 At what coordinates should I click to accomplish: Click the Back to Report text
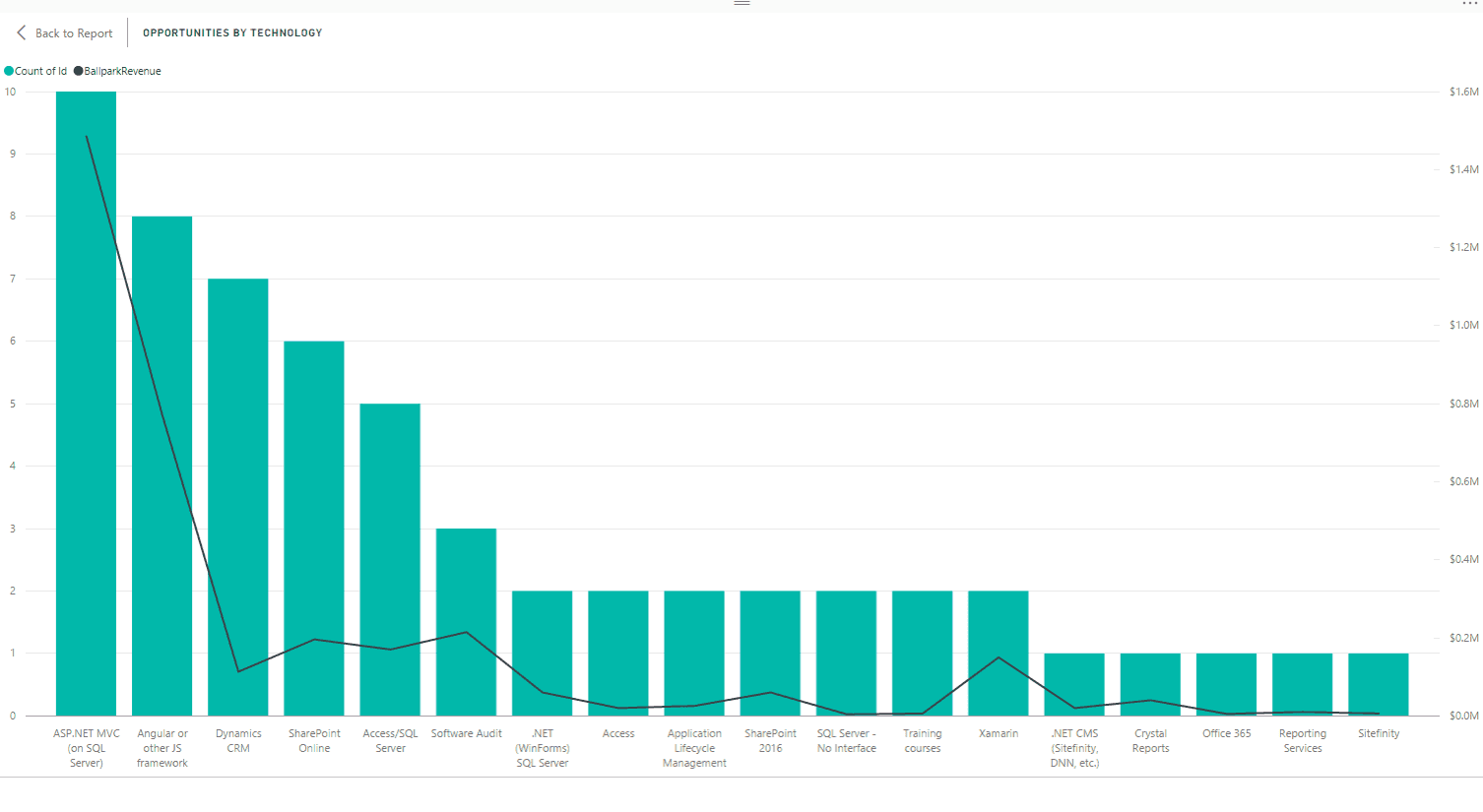tap(74, 33)
